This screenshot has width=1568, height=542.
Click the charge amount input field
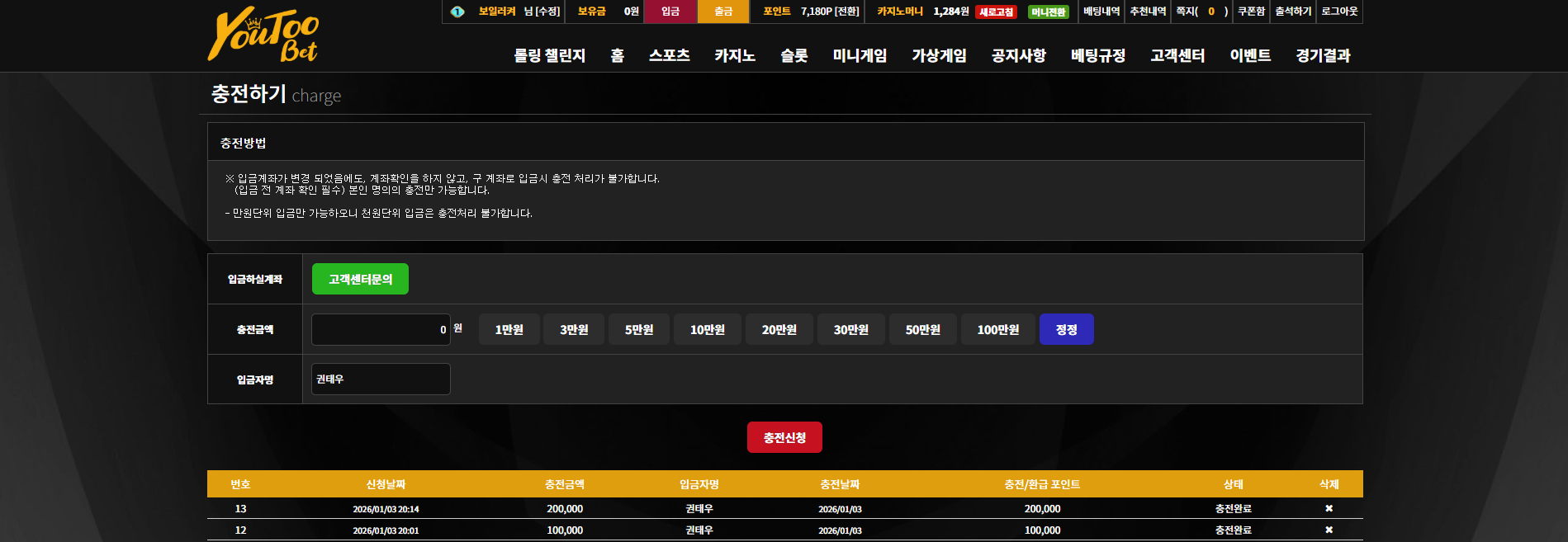coord(381,329)
